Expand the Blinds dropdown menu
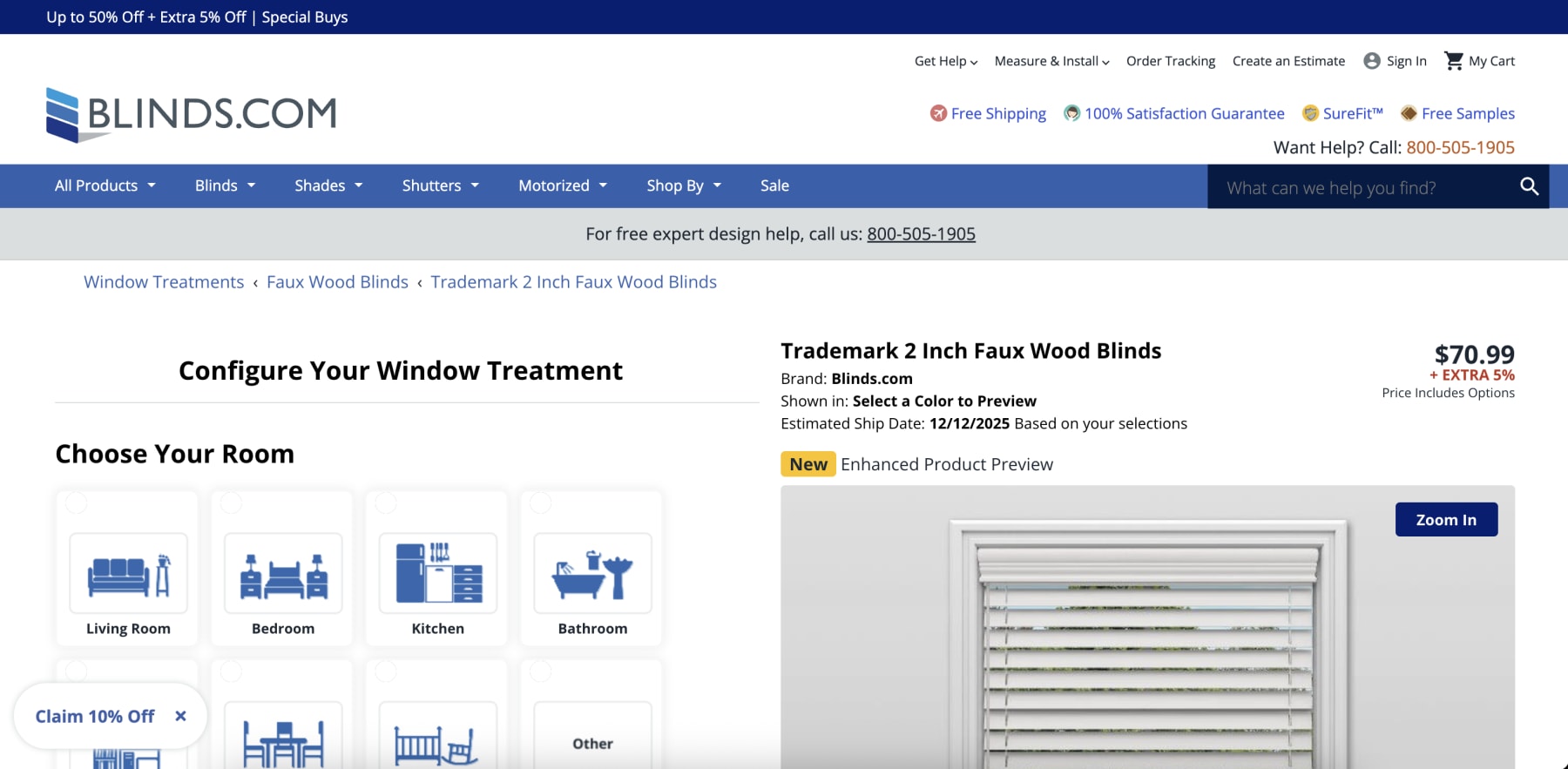Image resolution: width=1568 pixels, height=769 pixels. point(225,186)
